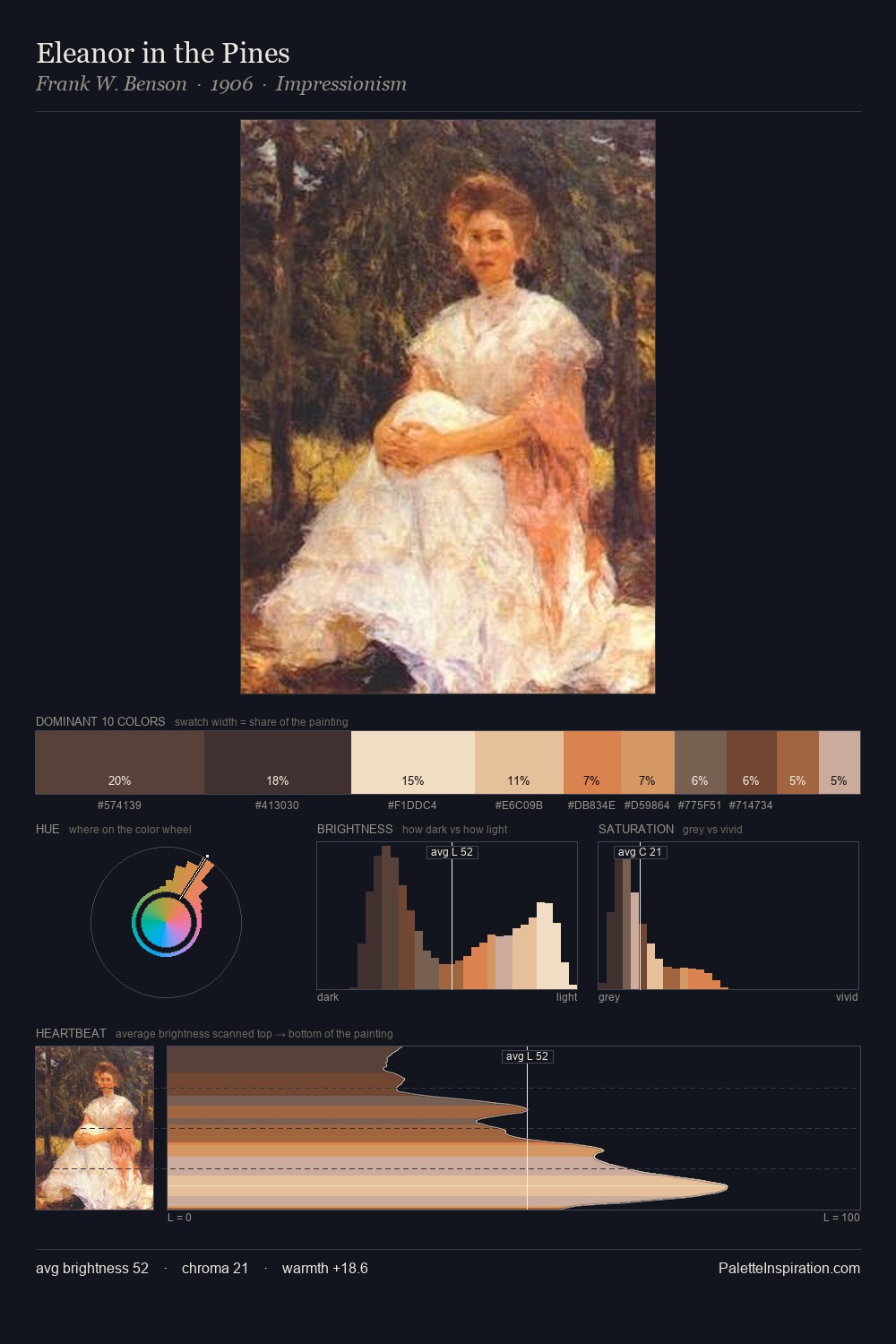Click the 'light' axis label
896x1344 pixels.
567,997
